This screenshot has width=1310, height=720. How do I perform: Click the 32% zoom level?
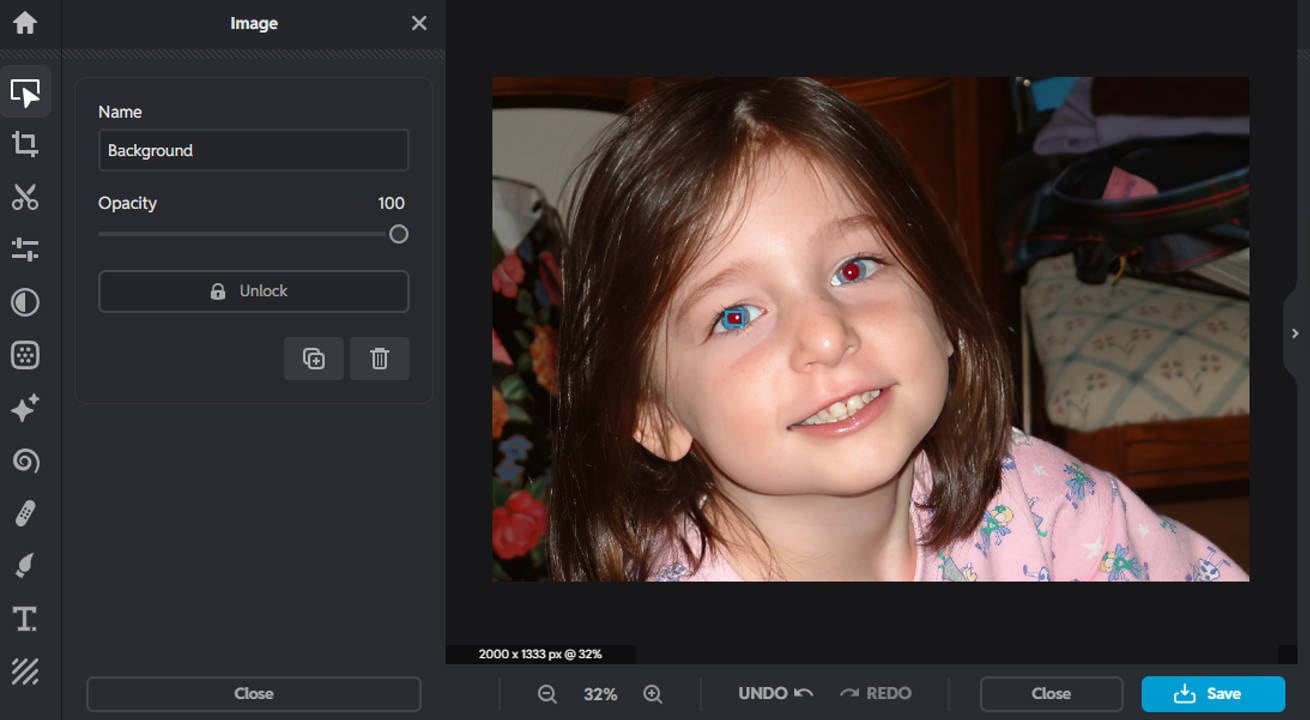[x=600, y=694]
